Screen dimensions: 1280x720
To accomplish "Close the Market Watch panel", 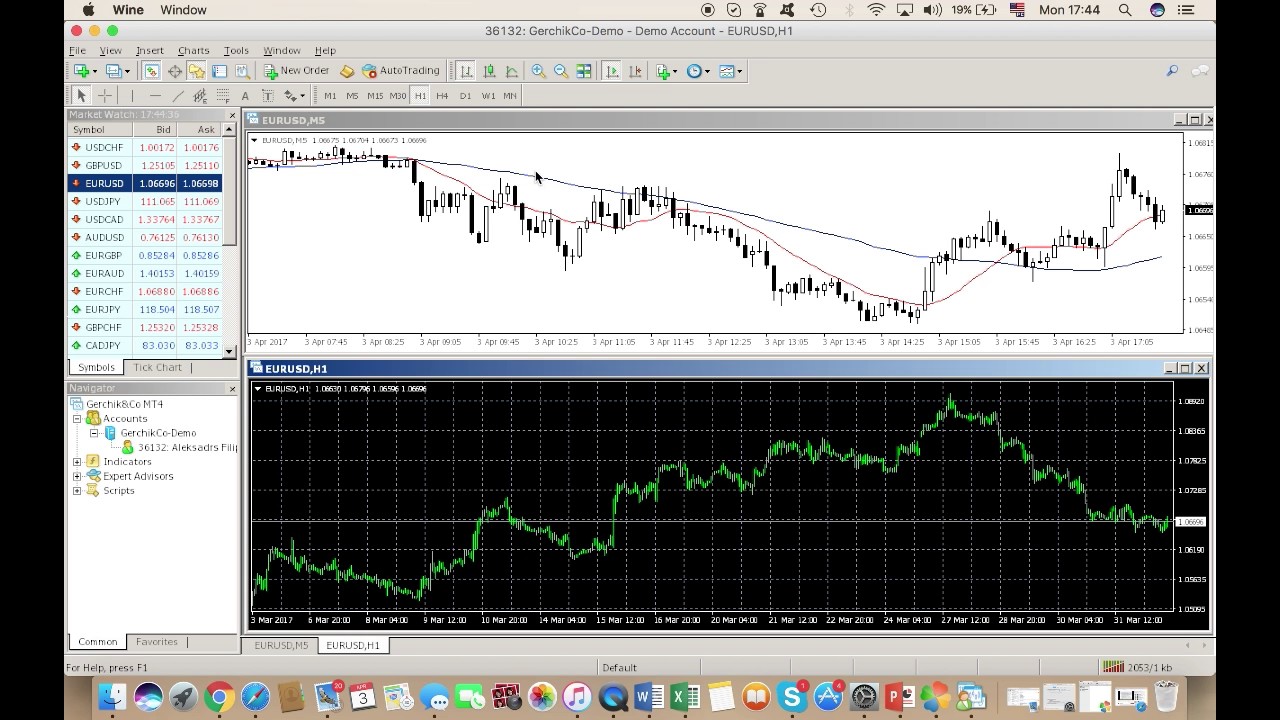I will pos(233,115).
